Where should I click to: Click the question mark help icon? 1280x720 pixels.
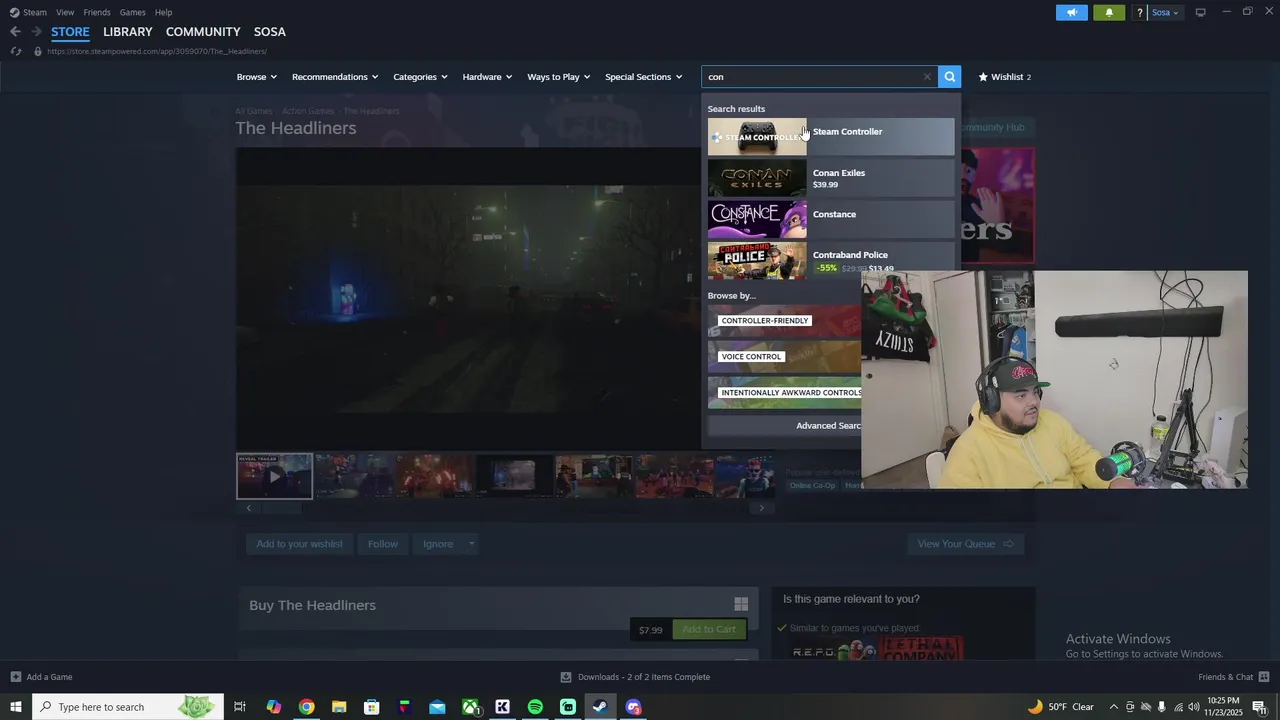point(1139,13)
